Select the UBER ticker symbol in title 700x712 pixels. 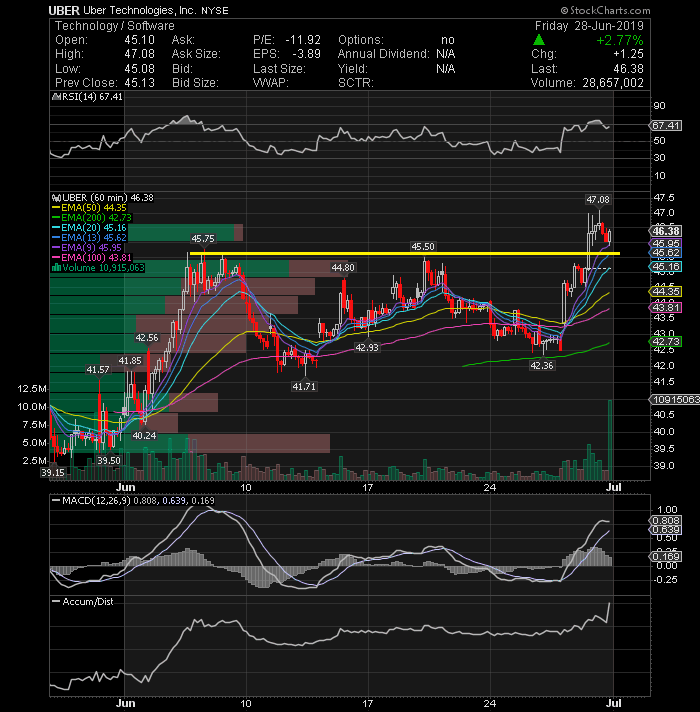coord(64,10)
